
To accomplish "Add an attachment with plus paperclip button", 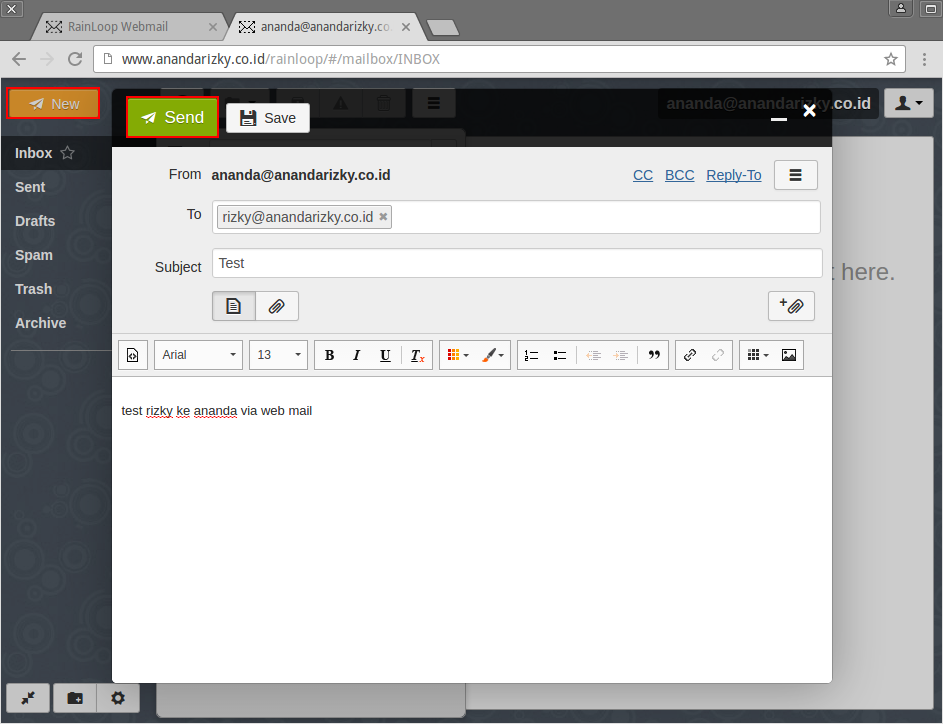I will pos(791,306).
